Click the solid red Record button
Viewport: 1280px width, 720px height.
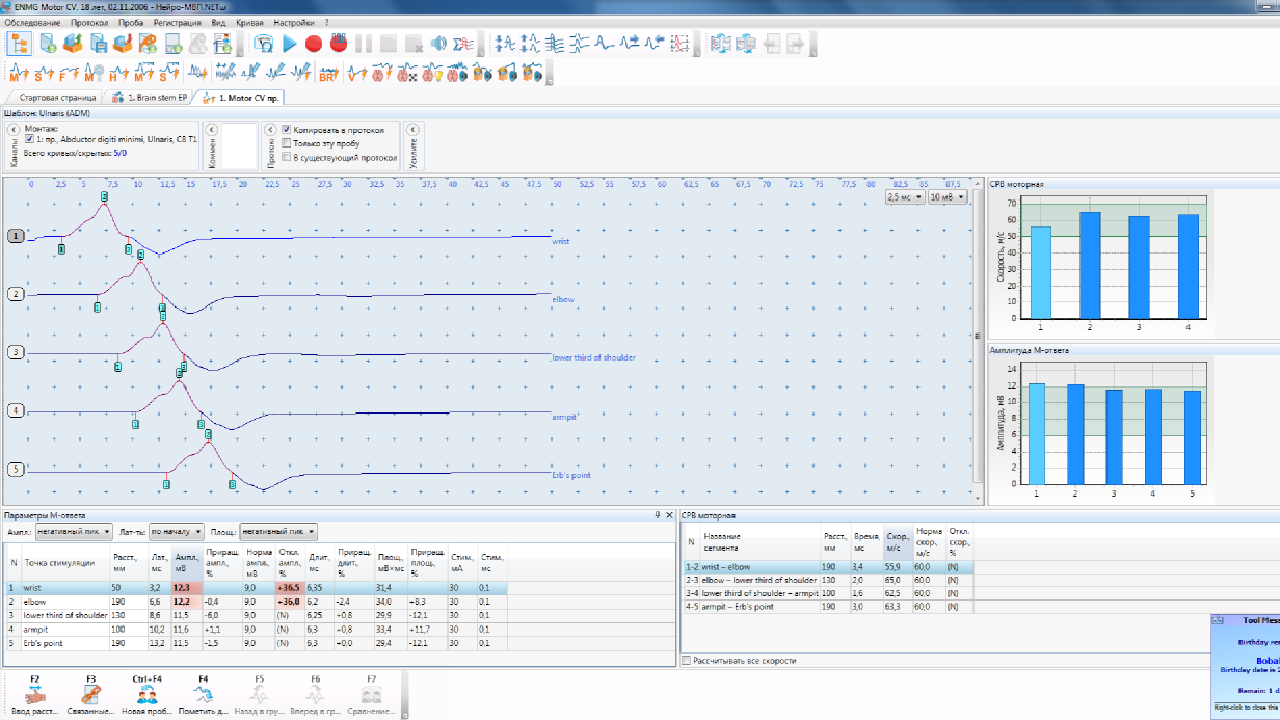pos(313,43)
